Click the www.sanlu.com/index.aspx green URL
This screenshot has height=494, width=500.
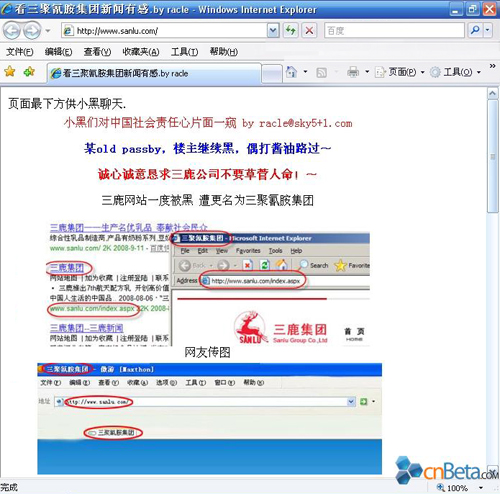pos(92,309)
